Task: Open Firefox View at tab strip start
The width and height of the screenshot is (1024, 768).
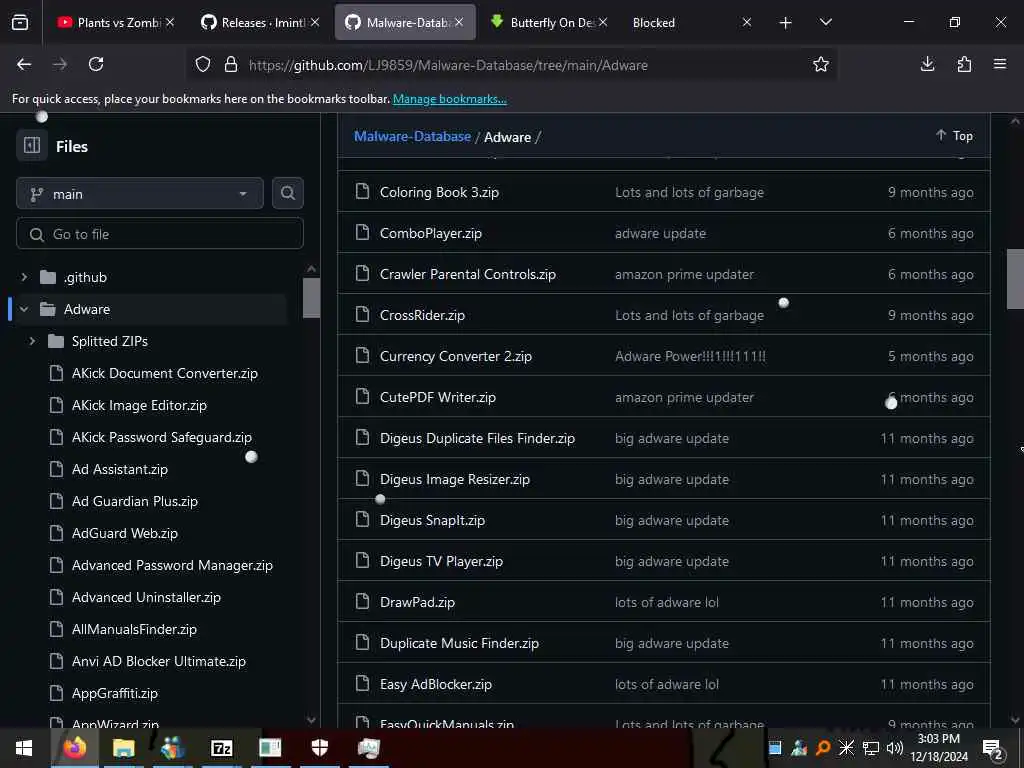Action: click(x=20, y=23)
